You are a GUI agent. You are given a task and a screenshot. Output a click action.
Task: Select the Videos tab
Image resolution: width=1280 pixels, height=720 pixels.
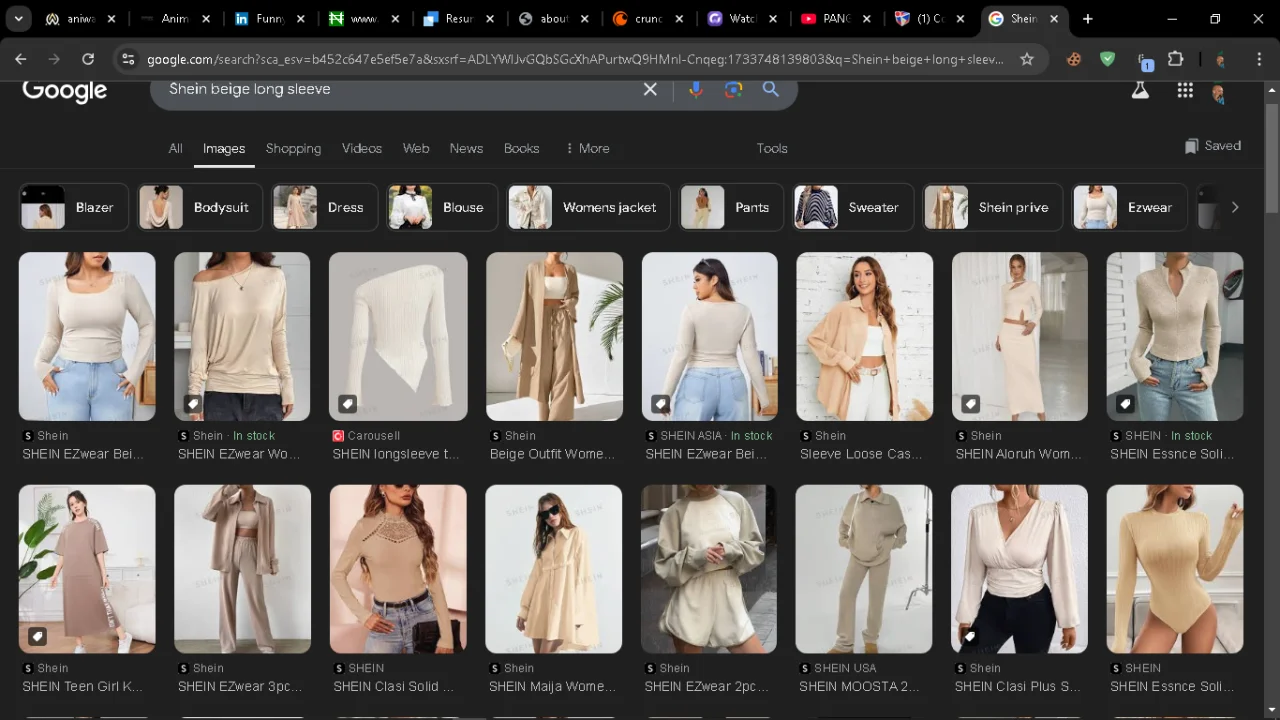coord(362,148)
